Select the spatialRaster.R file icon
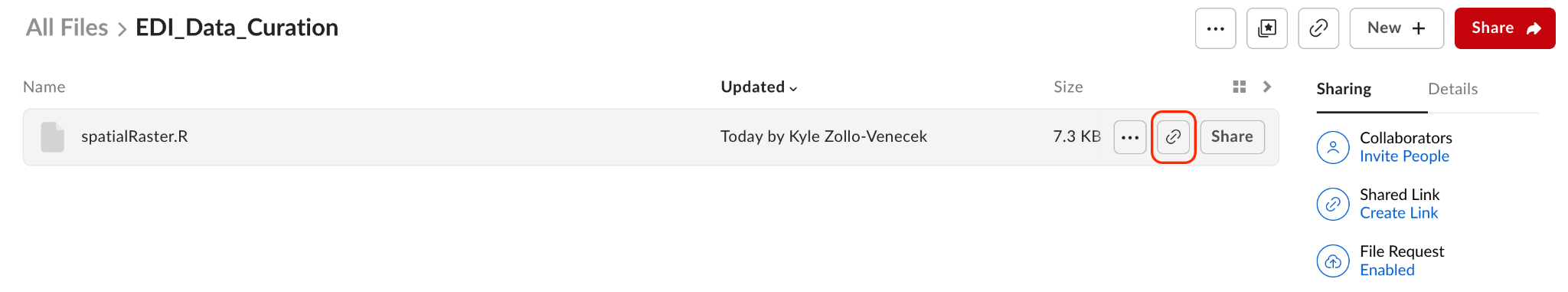This screenshot has width=1568, height=292. [52, 137]
